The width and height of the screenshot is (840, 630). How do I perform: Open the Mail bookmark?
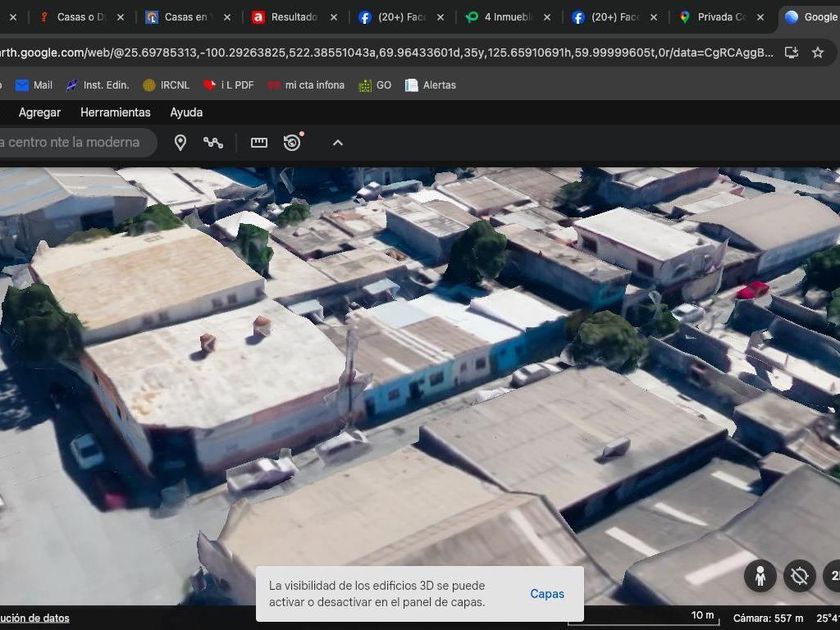tap(34, 85)
